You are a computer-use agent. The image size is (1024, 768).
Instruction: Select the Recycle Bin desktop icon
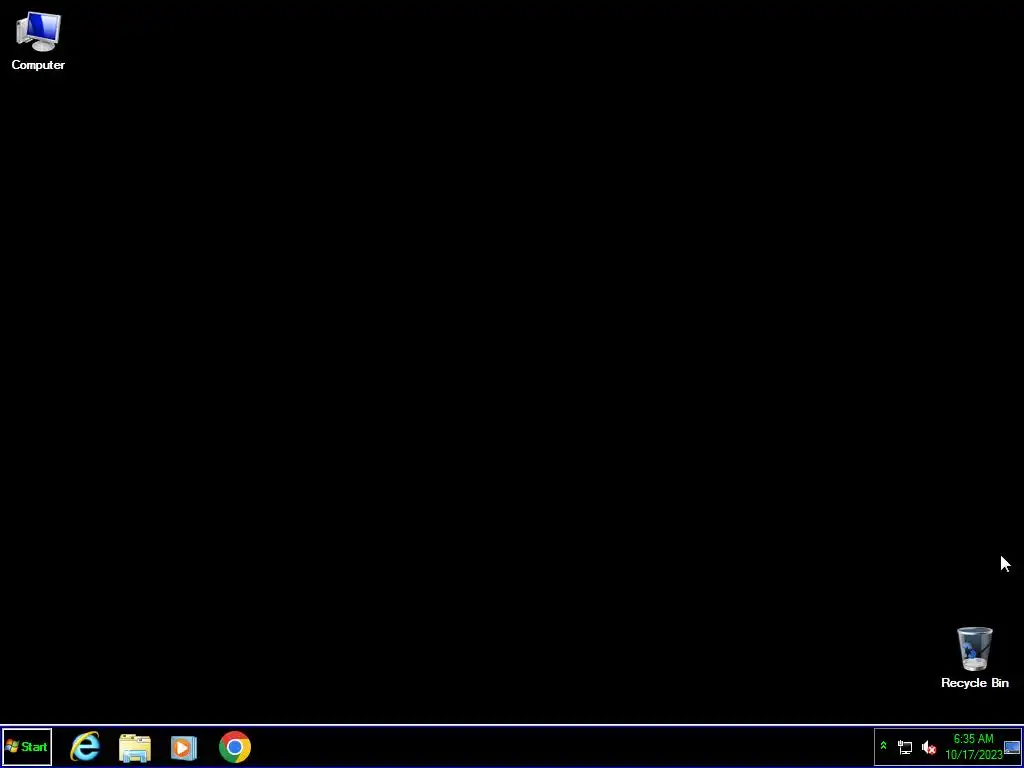click(974, 658)
